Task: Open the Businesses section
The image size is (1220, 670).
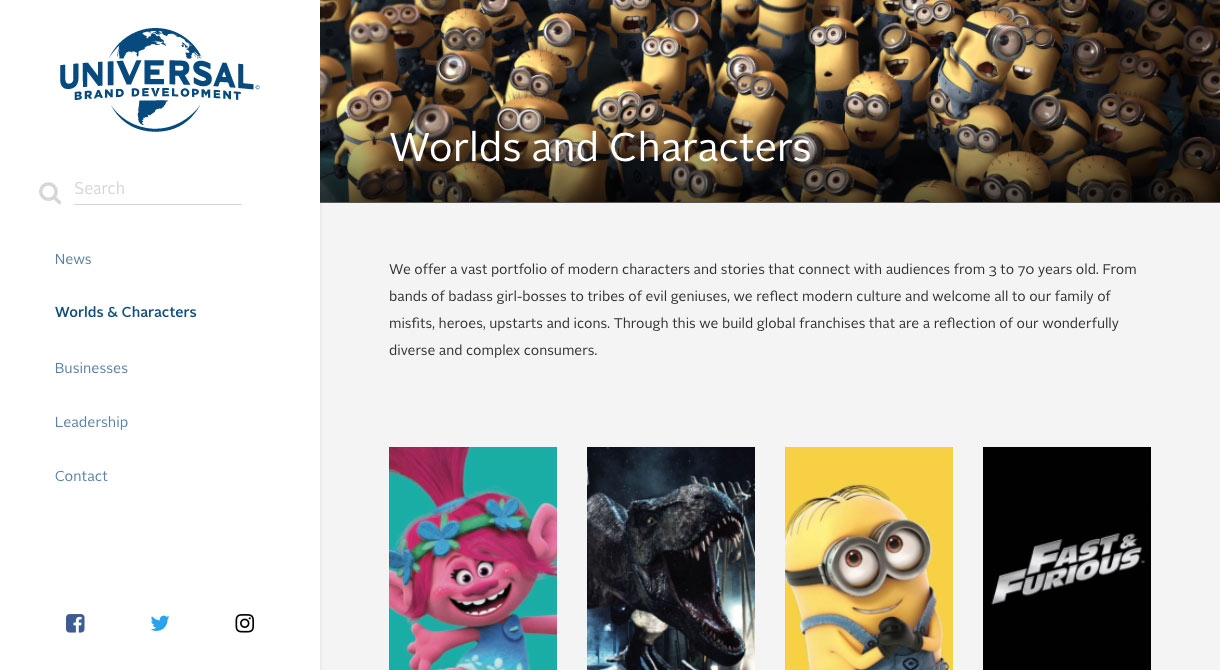Action: (91, 368)
